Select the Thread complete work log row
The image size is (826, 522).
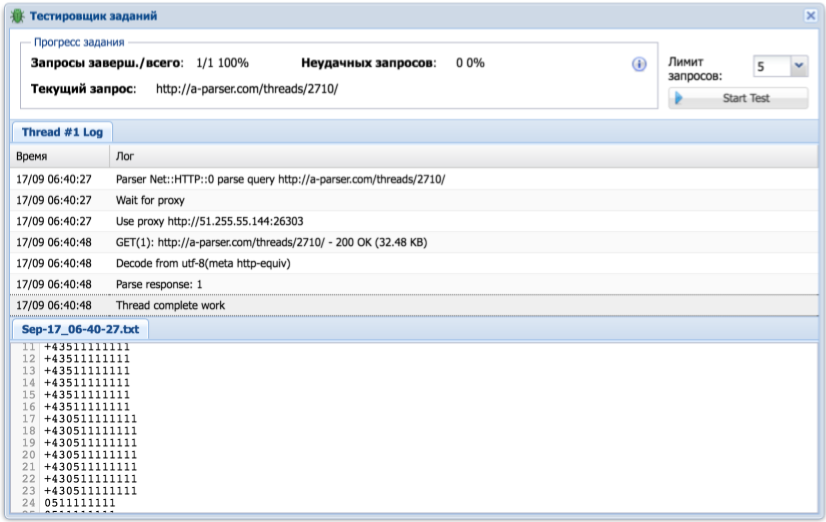coord(414,306)
